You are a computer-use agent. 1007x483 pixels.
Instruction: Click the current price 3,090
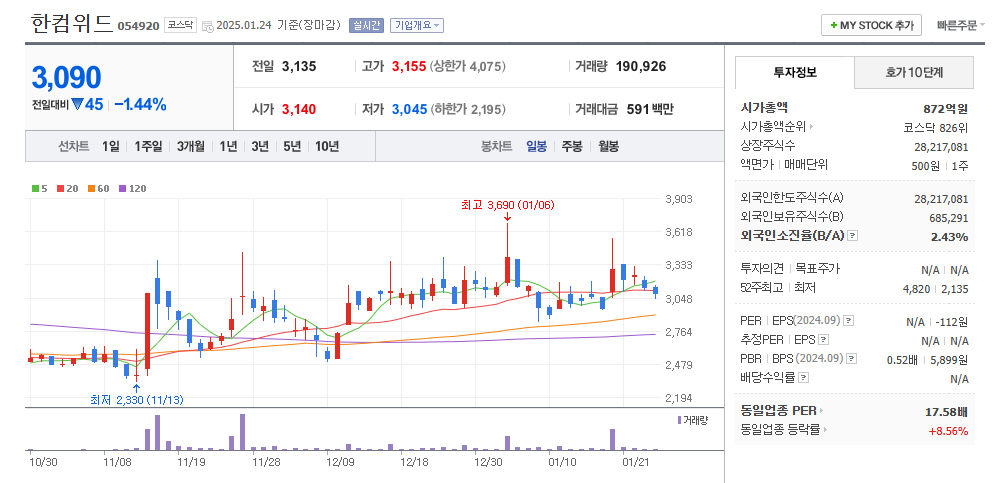(66, 77)
